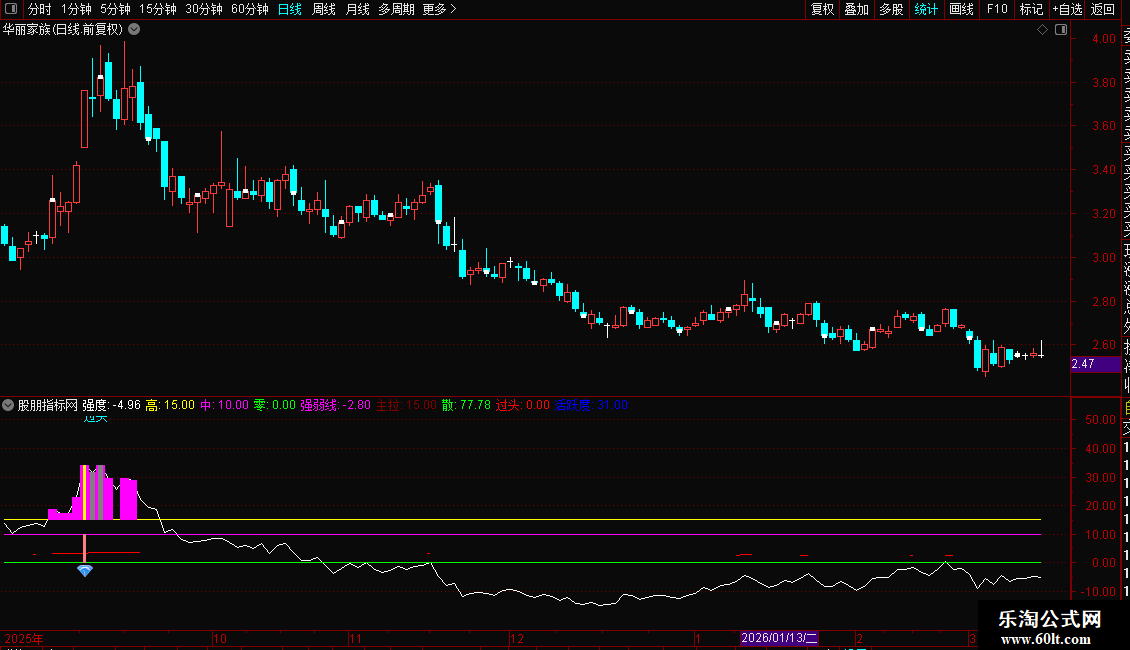Screen dimensions: 1130x650
Task: Open indicator menu beside 股朋指标网
Action: (8, 405)
